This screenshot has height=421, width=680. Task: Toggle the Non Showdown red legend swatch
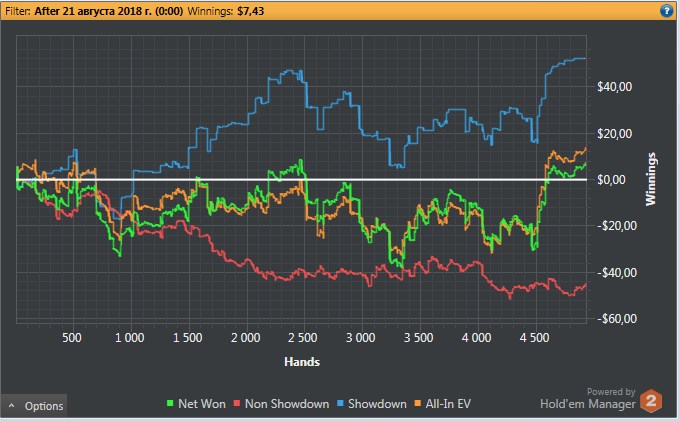237,404
